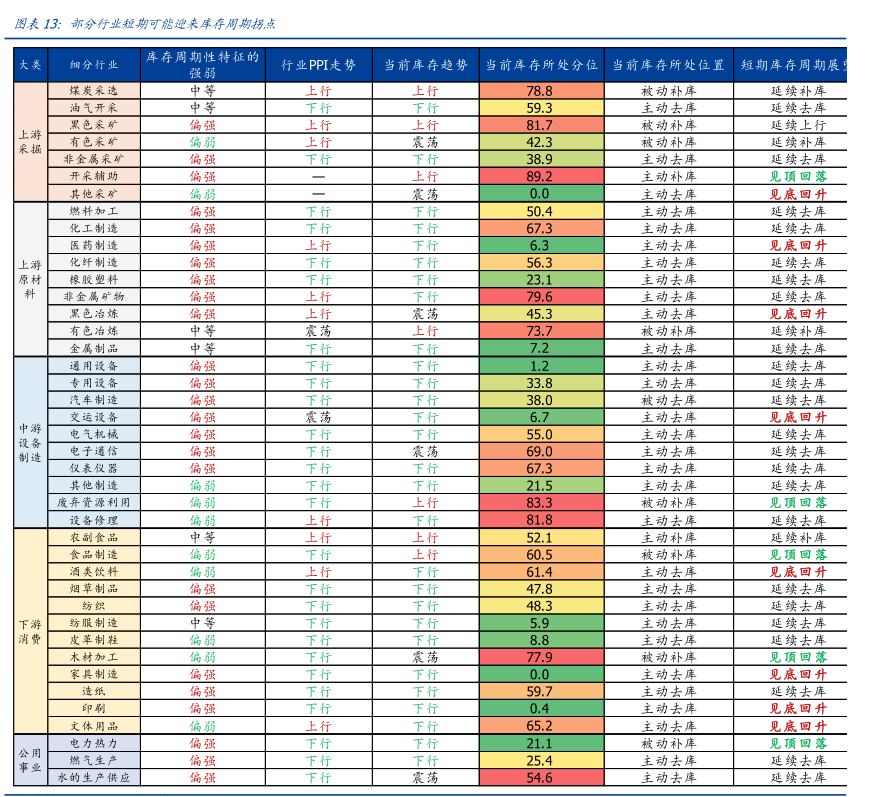Click the red 89.2 percentile cell
Viewport: 885px width, 797px height.
coord(540,176)
